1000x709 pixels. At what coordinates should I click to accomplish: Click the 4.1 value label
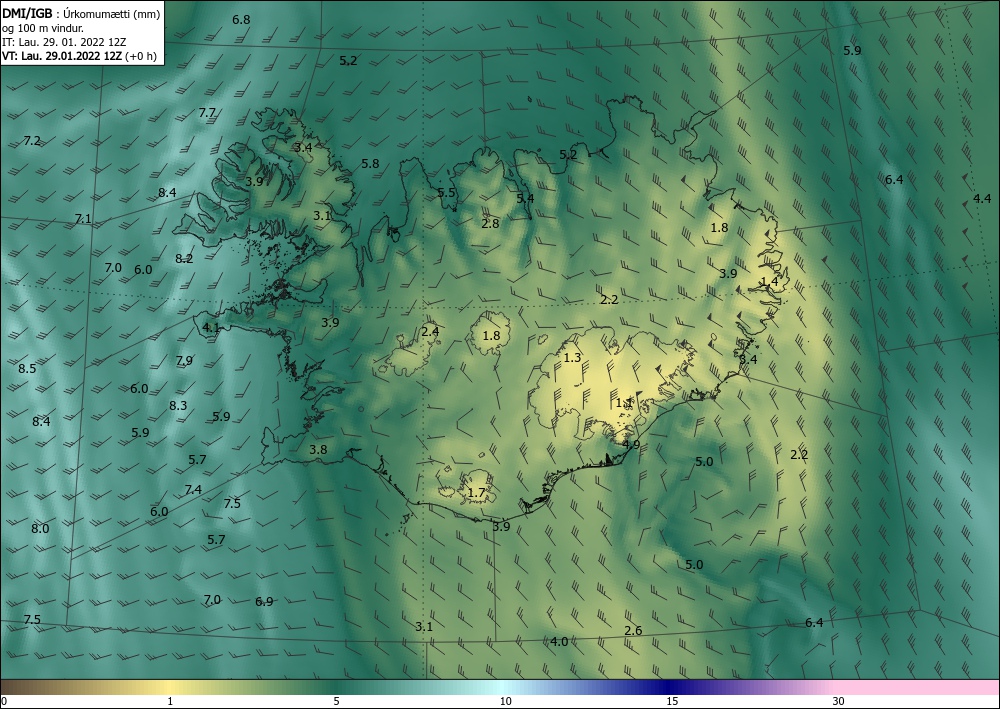(x=211, y=328)
